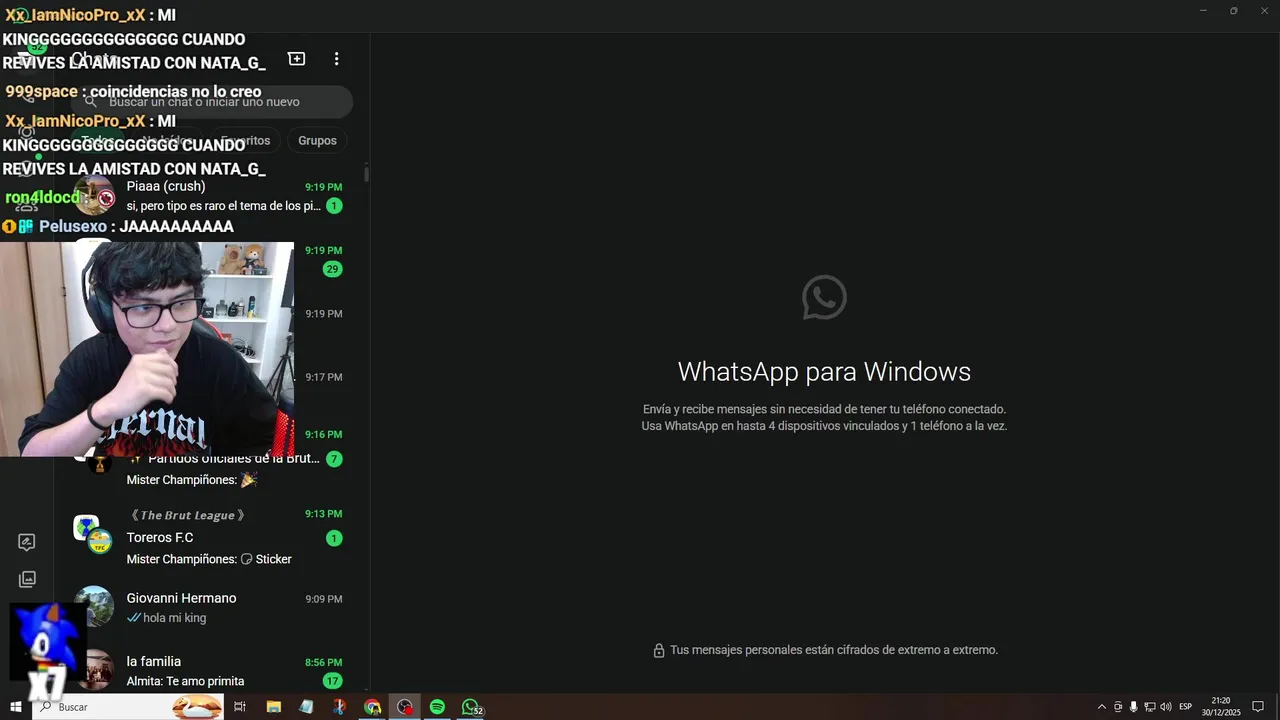Open the three-dot options menu in Chats
This screenshot has width=1280, height=720.
pos(336,59)
